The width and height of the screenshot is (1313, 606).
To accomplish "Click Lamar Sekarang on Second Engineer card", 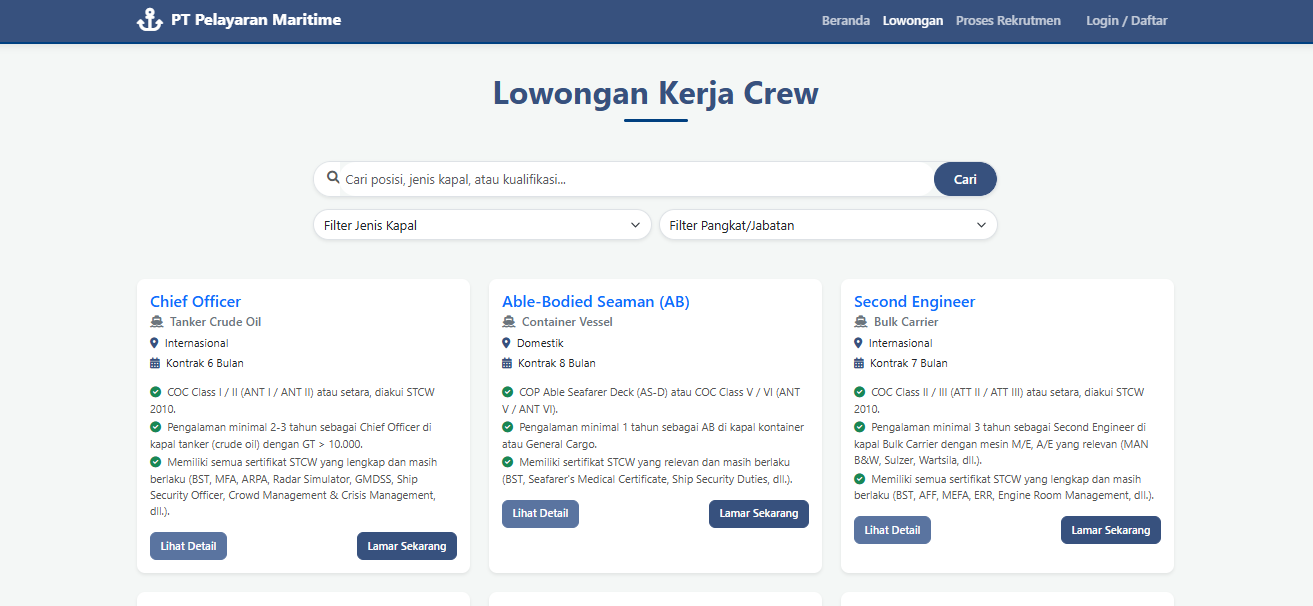I will click(1110, 530).
